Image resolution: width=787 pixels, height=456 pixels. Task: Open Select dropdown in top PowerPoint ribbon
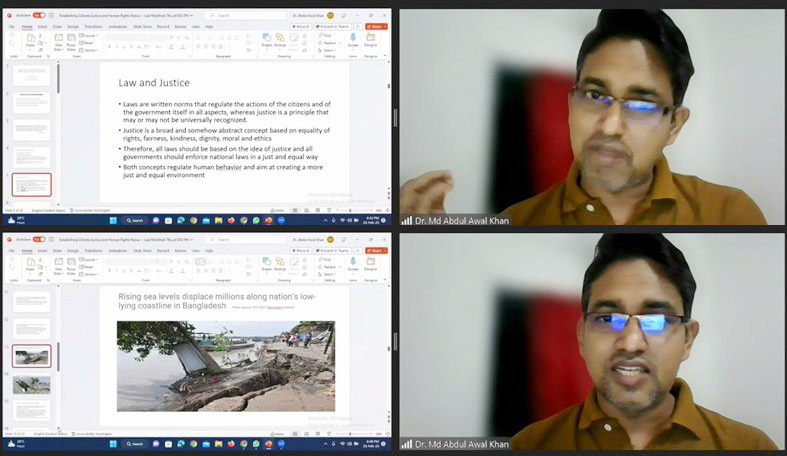pyautogui.click(x=327, y=50)
